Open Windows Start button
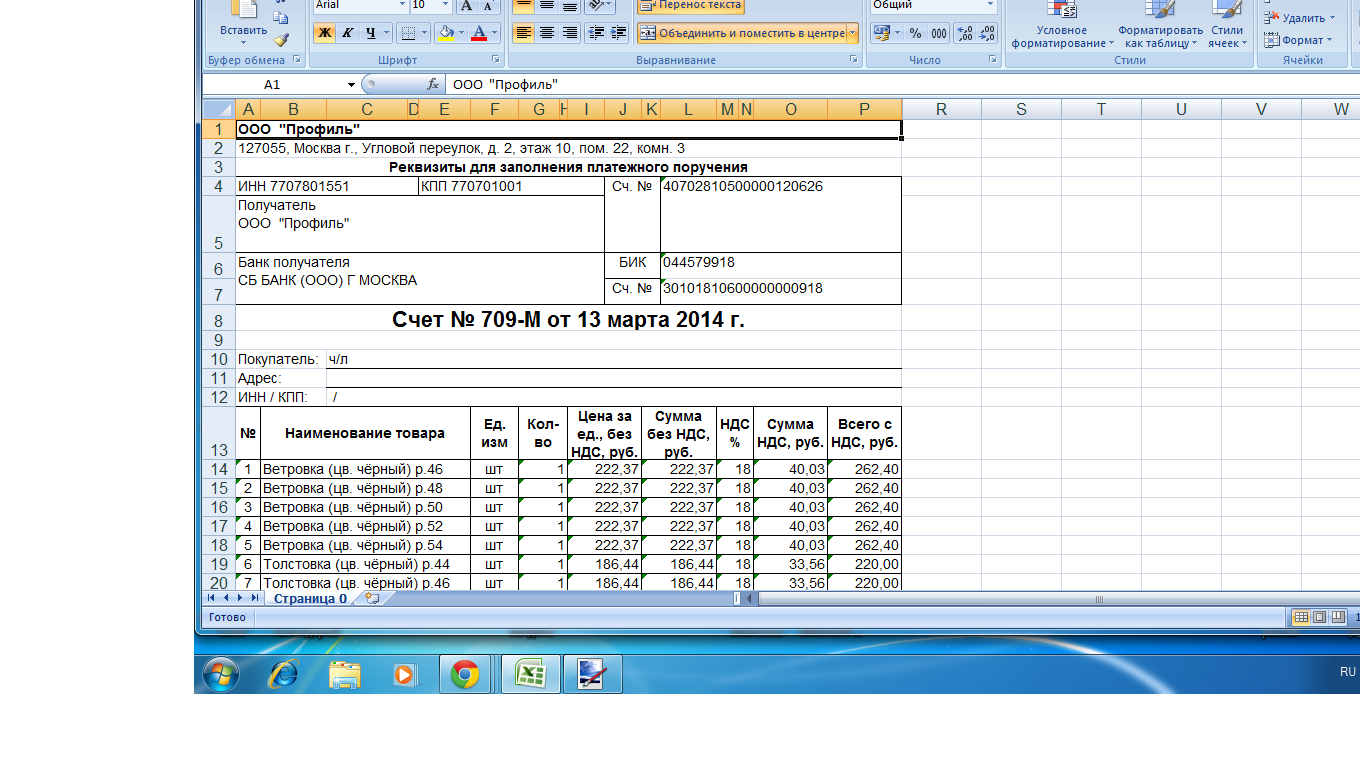The image size is (1360, 768). click(221, 674)
